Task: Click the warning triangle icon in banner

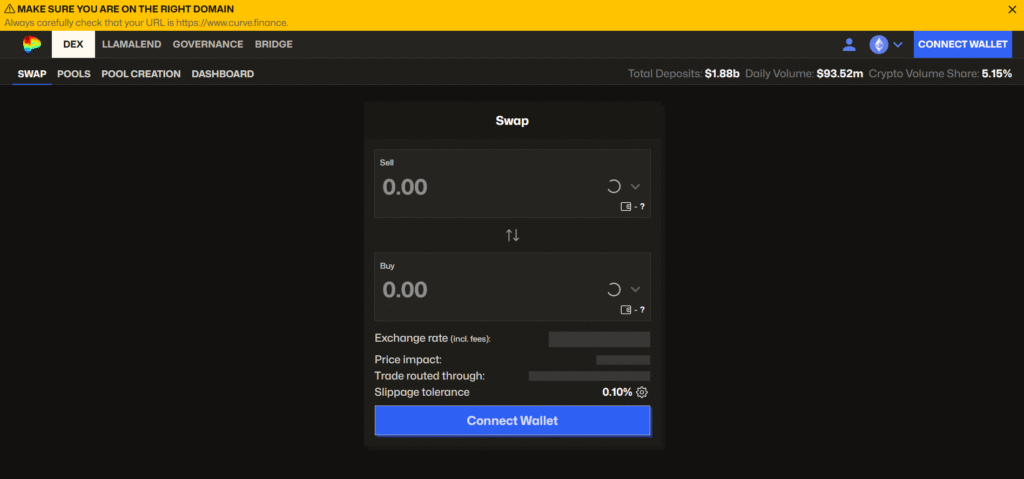Action: pyautogui.click(x=10, y=10)
